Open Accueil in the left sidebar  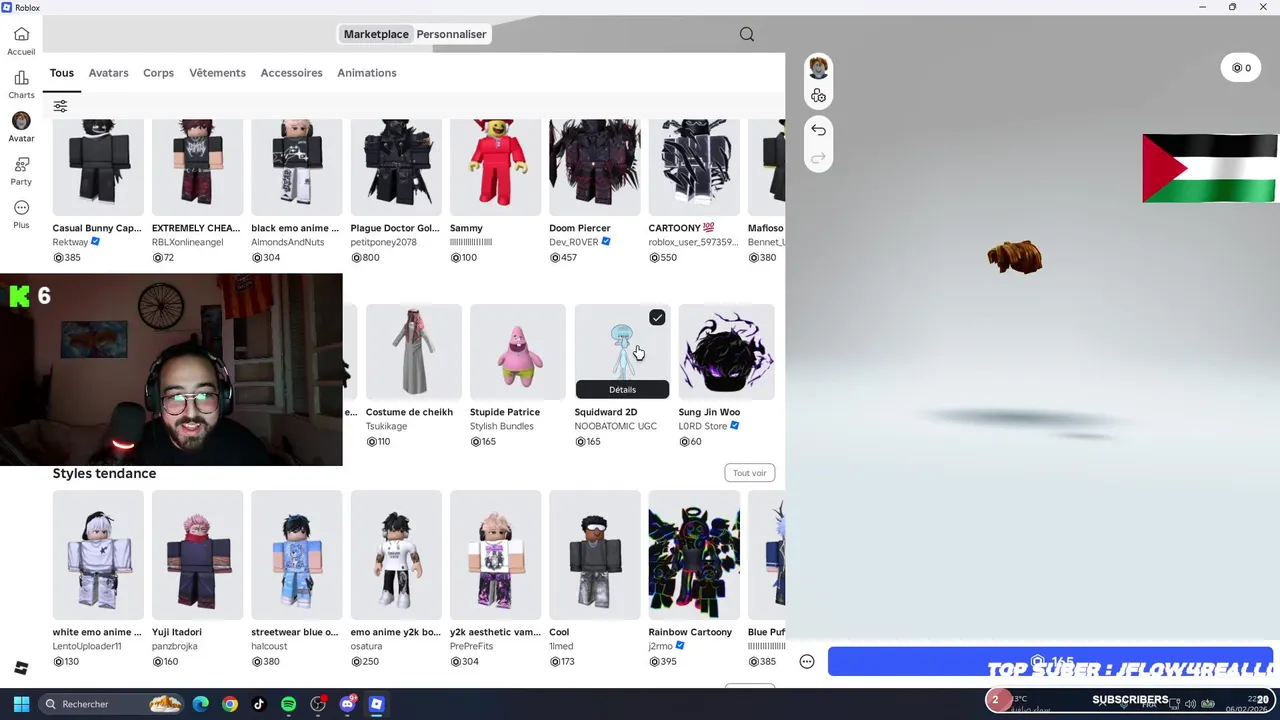point(21,41)
